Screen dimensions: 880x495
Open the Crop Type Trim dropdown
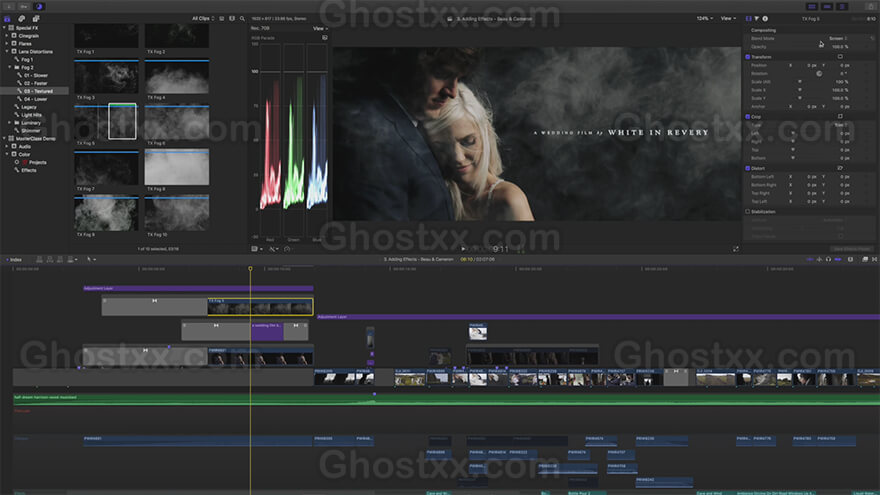click(840, 125)
